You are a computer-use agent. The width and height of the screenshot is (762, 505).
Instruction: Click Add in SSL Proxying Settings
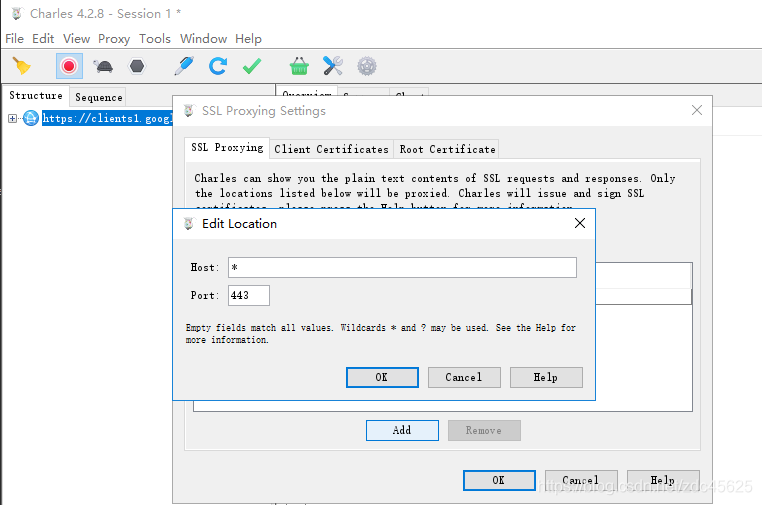[402, 430]
